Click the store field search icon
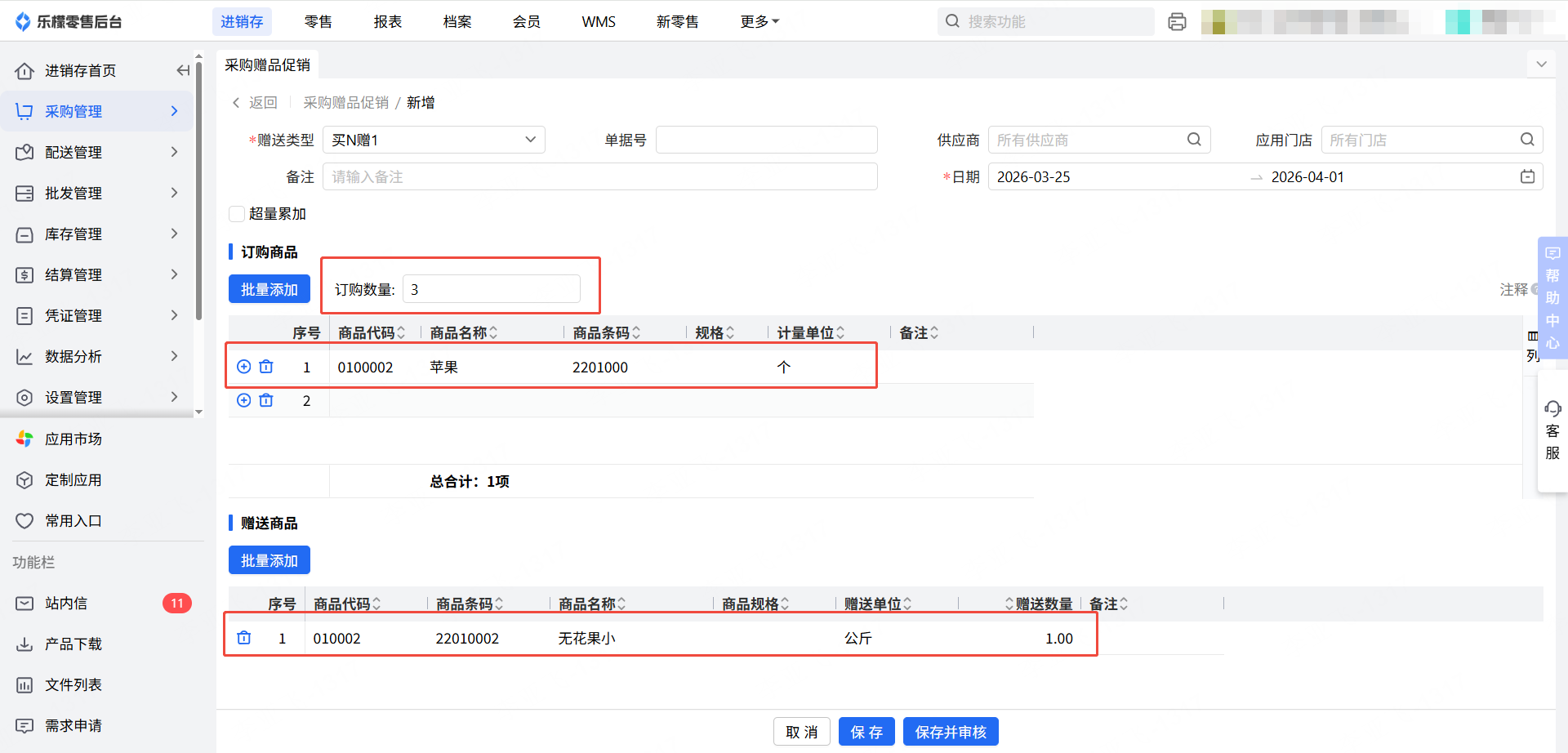This screenshot has width=1568, height=753. coord(1527,140)
